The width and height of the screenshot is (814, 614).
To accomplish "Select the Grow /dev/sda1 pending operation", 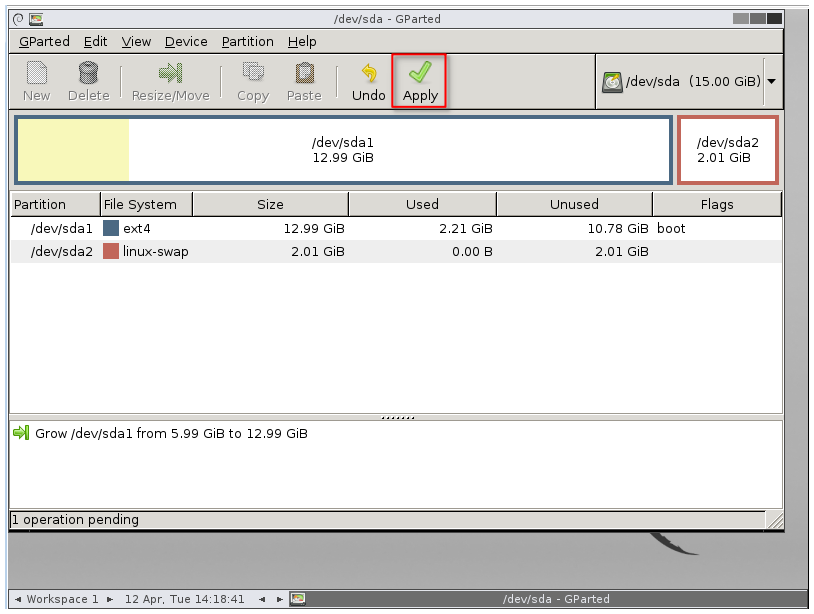I will point(171,433).
